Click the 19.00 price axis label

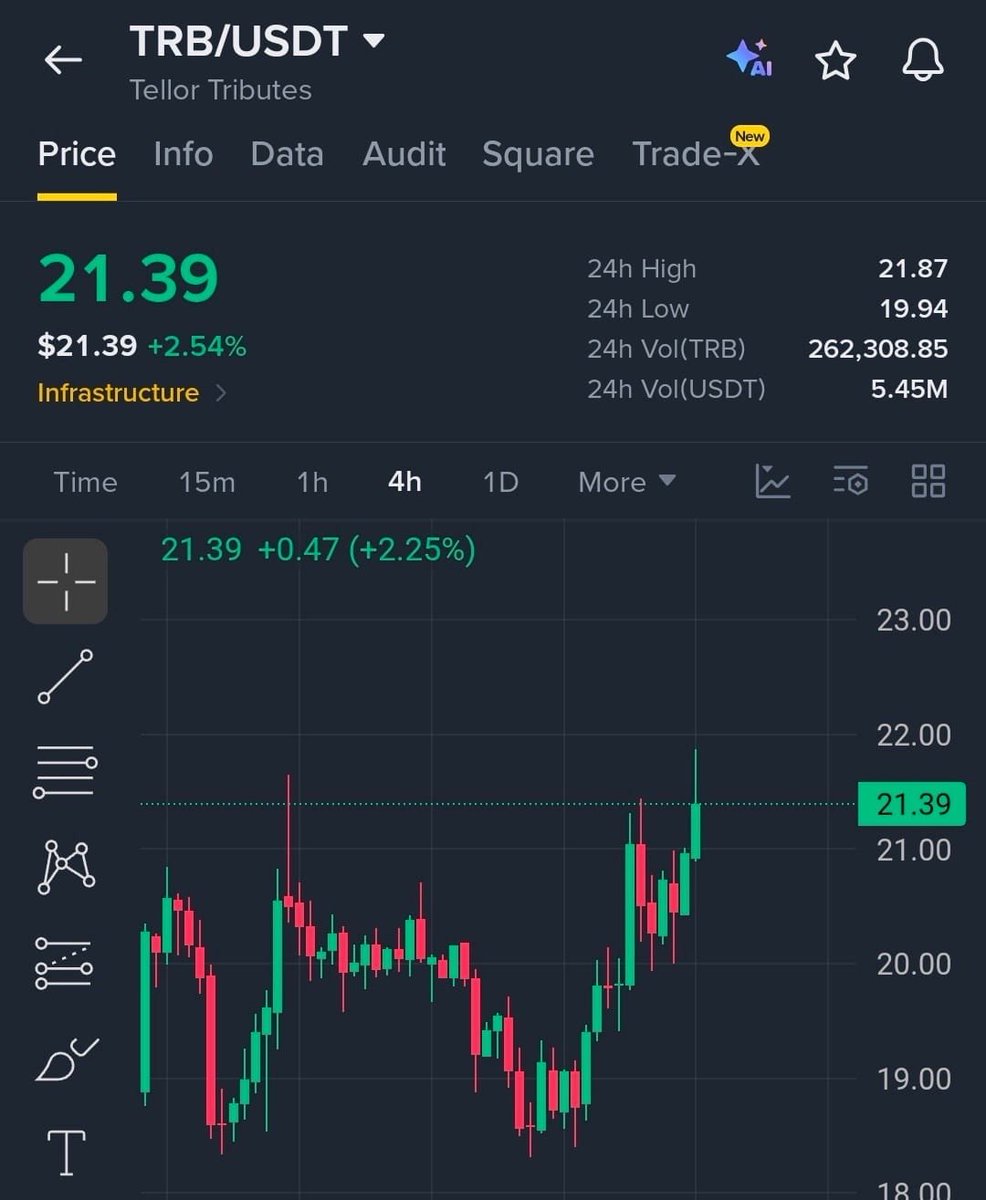point(914,1079)
